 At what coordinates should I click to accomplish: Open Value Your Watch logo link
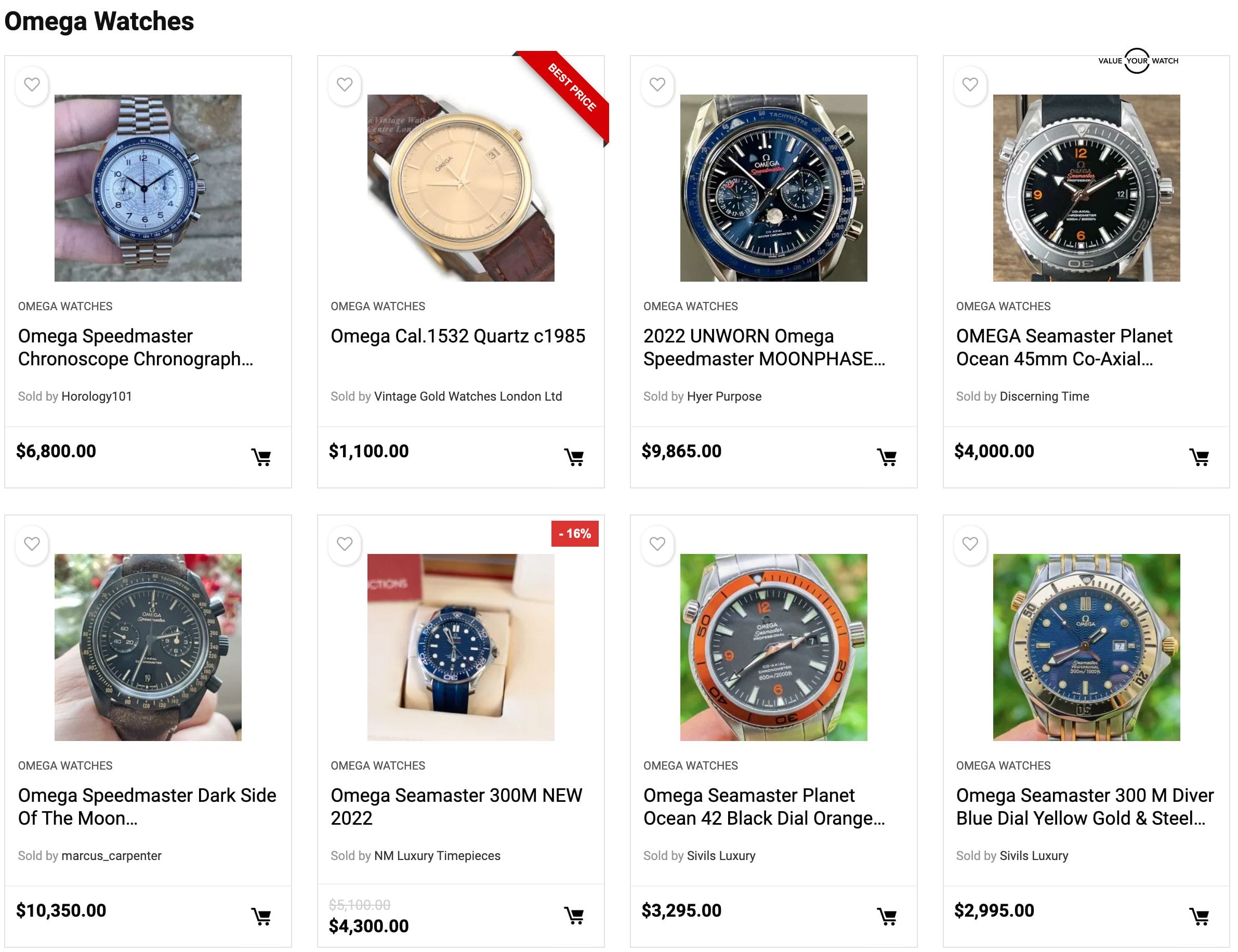[x=1137, y=61]
